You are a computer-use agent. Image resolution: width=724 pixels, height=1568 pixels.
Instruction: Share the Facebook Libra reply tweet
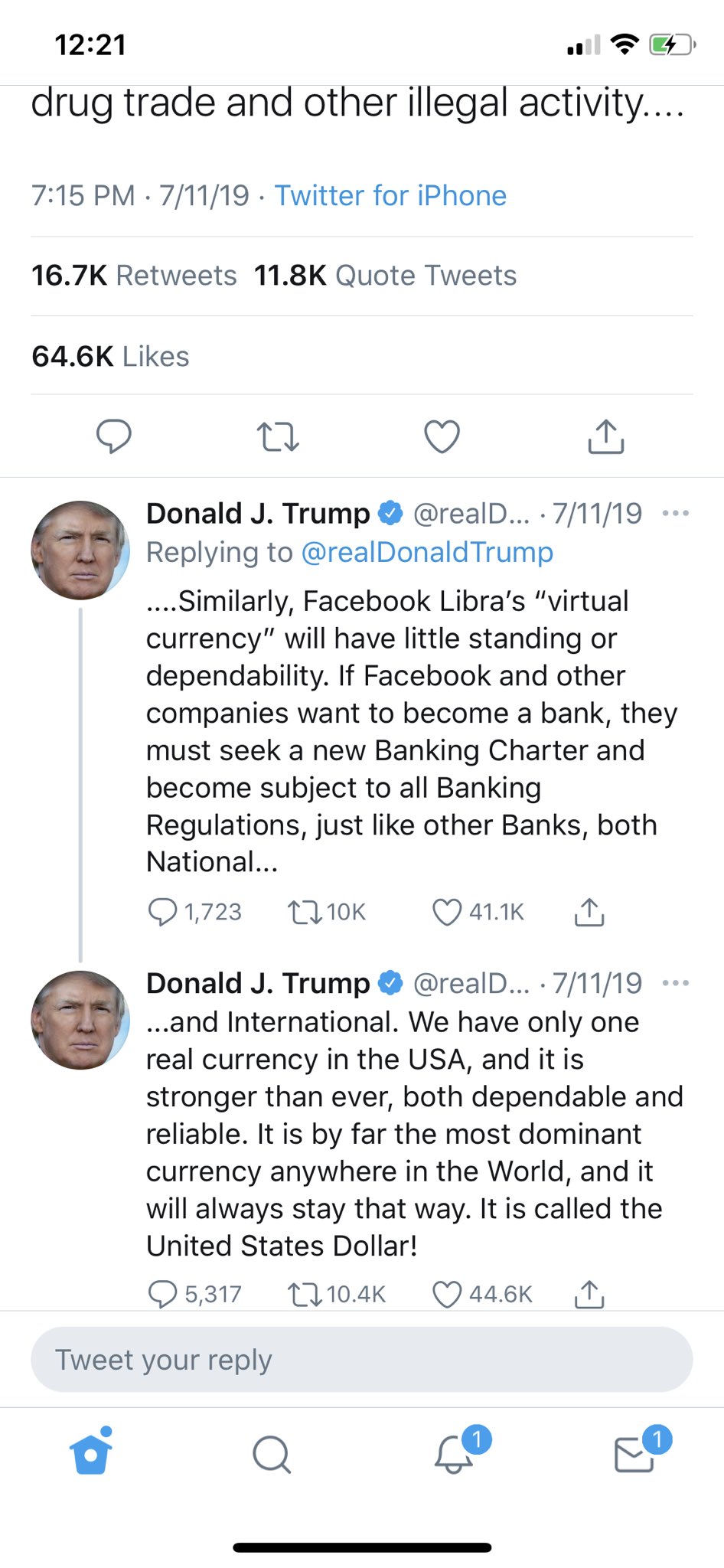tap(589, 912)
